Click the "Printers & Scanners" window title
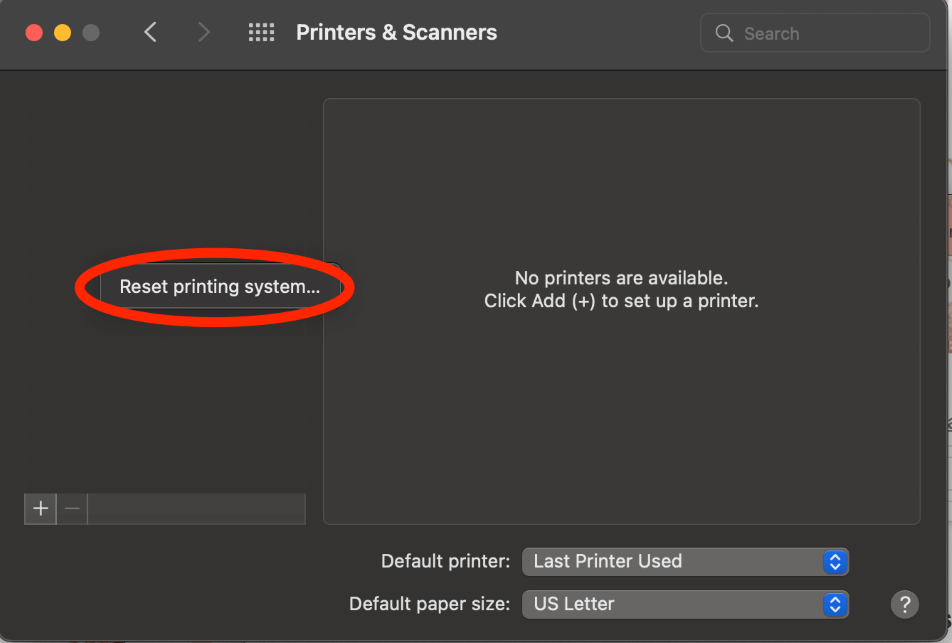 pyautogui.click(x=396, y=33)
